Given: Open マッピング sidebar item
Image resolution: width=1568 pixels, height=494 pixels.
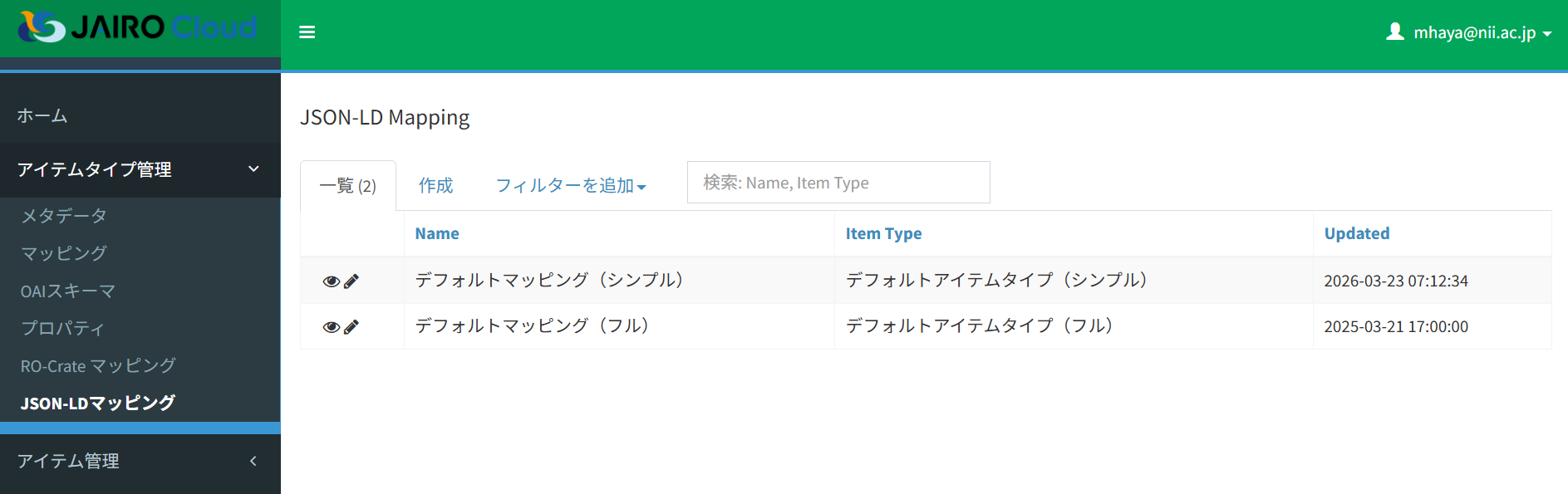Looking at the screenshot, I should (64, 253).
